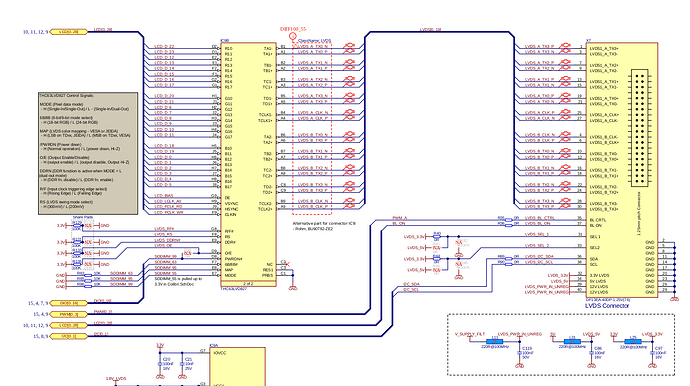The width and height of the screenshot is (690, 386).
Task: Select ferrite bead L31 on 5V rail
Action: click(x=572, y=342)
